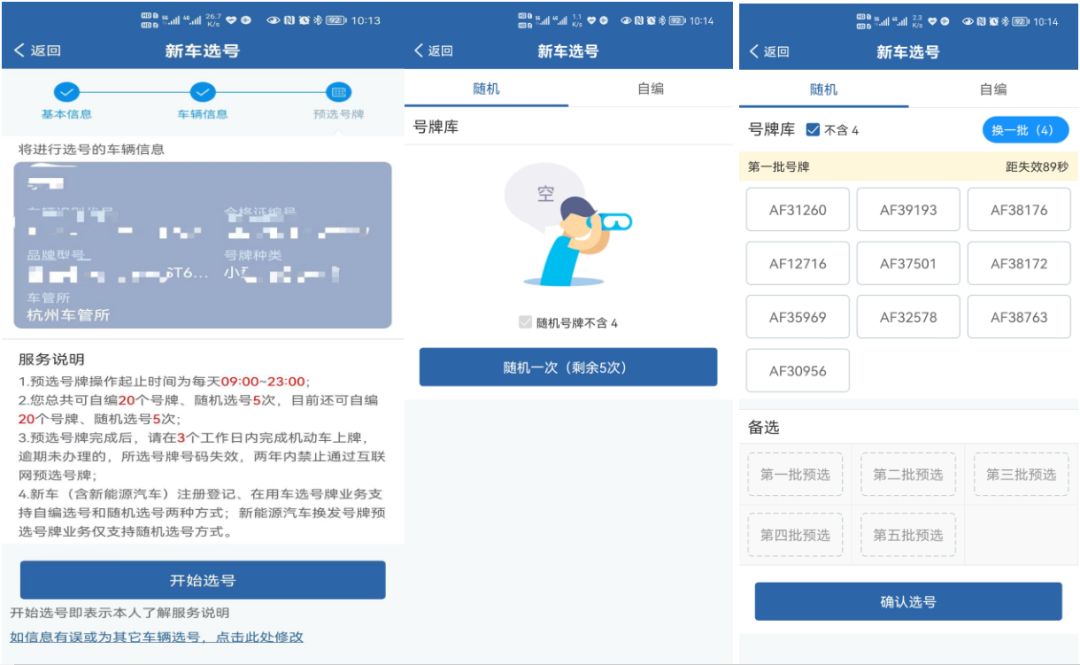Tap the battery indicator in left status bar
The image size is (1080, 665).
point(335,21)
